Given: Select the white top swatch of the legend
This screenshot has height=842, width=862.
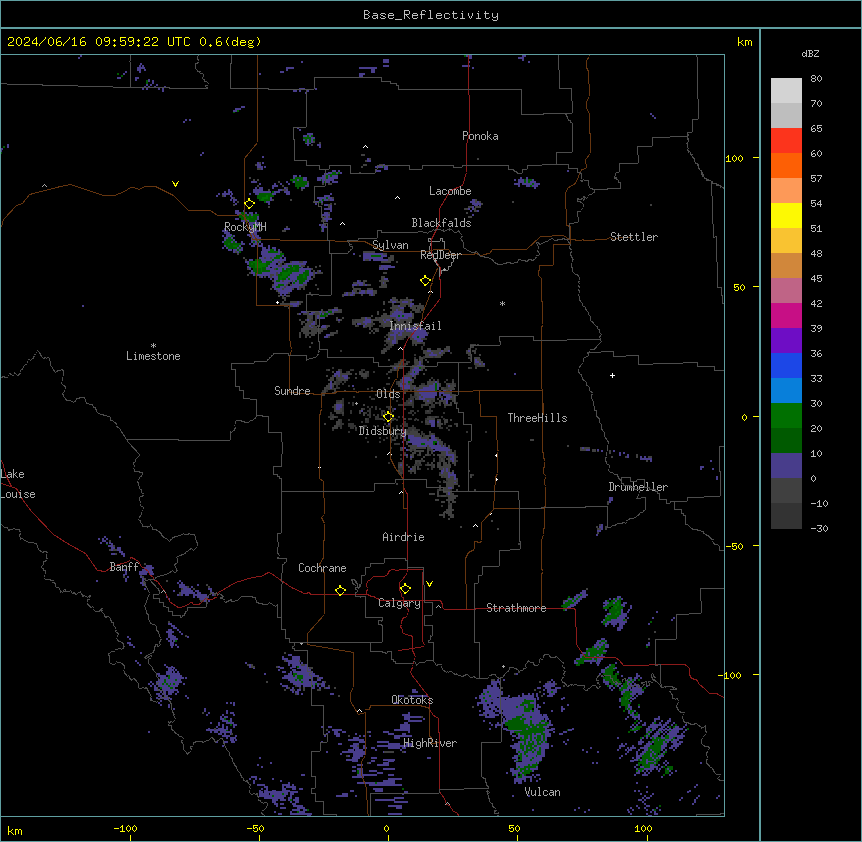Looking at the screenshot, I should 786,91.
